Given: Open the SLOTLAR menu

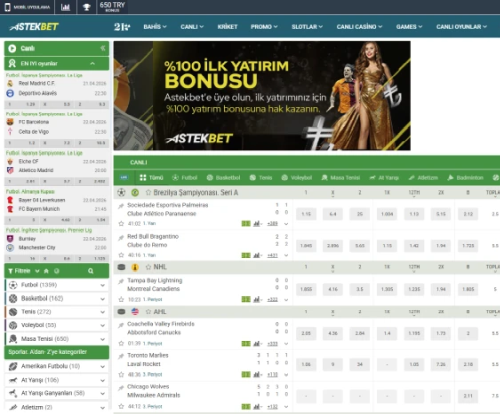Looking at the screenshot, I should click(x=307, y=27).
